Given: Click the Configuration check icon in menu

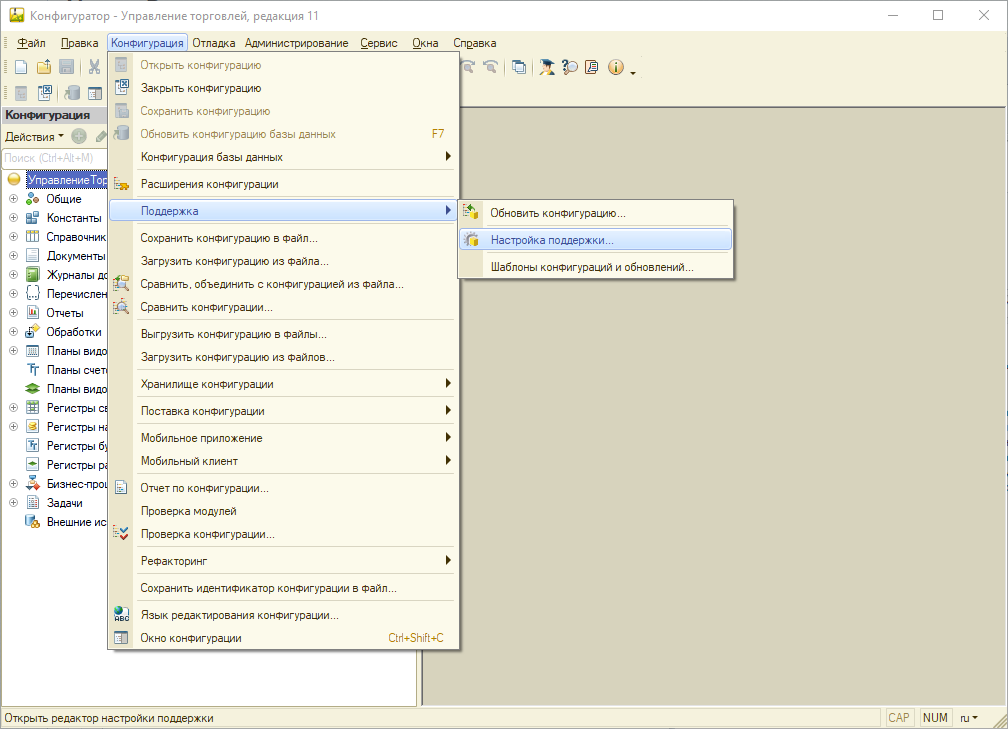Looking at the screenshot, I should pyautogui.click(x=122, y=534).
